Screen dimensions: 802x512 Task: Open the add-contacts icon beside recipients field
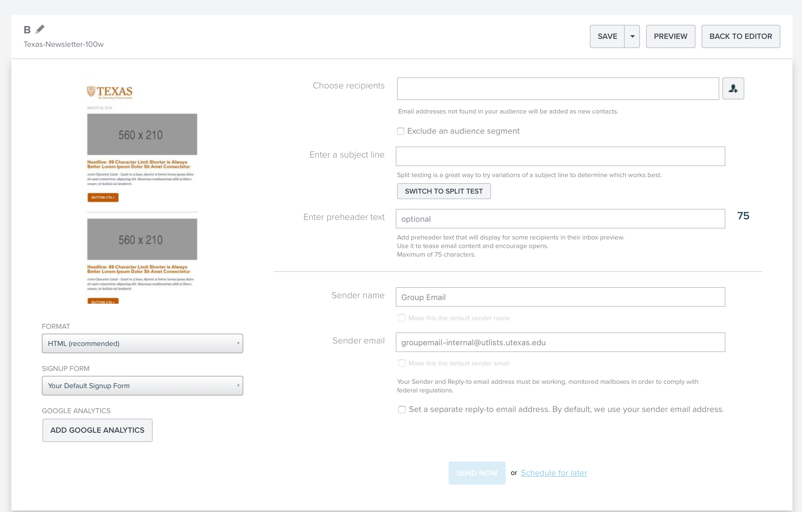[733, 88]
